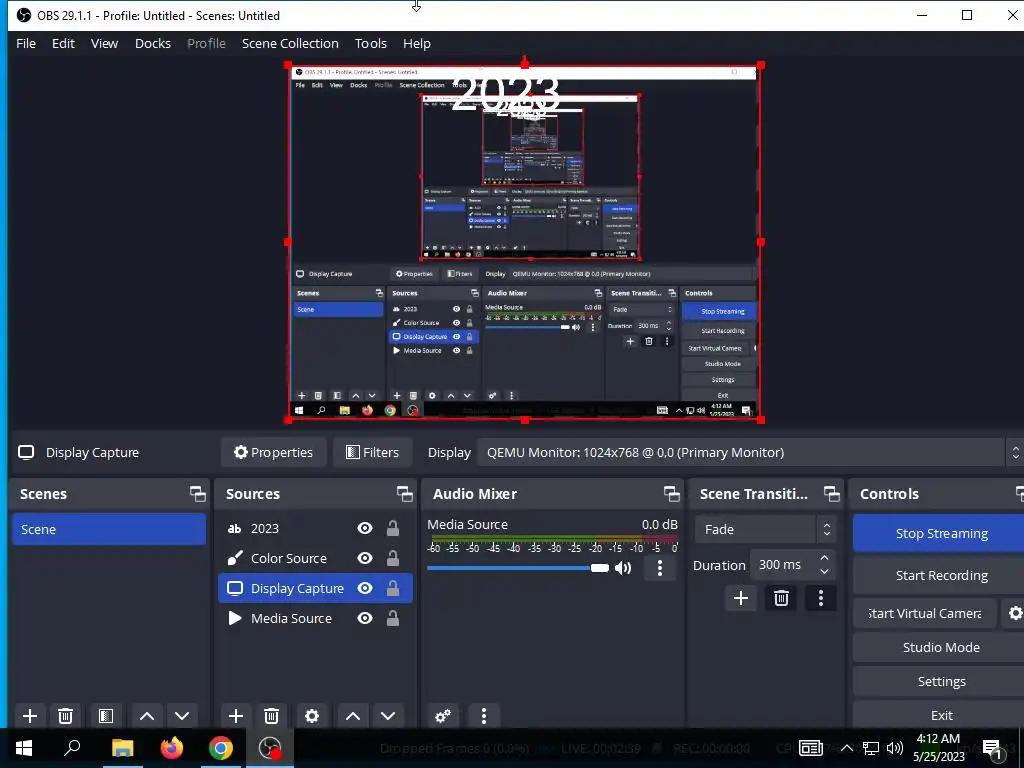Open the View menu
The height and width of the screenshot is (768, 1024).
pyautogui.click(x=104, y=43)
